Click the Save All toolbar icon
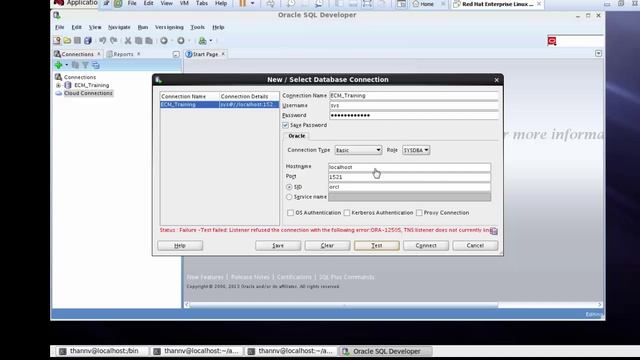Image resolution: width=640 pixels, height=360 pixels. [x=88, y=40]
